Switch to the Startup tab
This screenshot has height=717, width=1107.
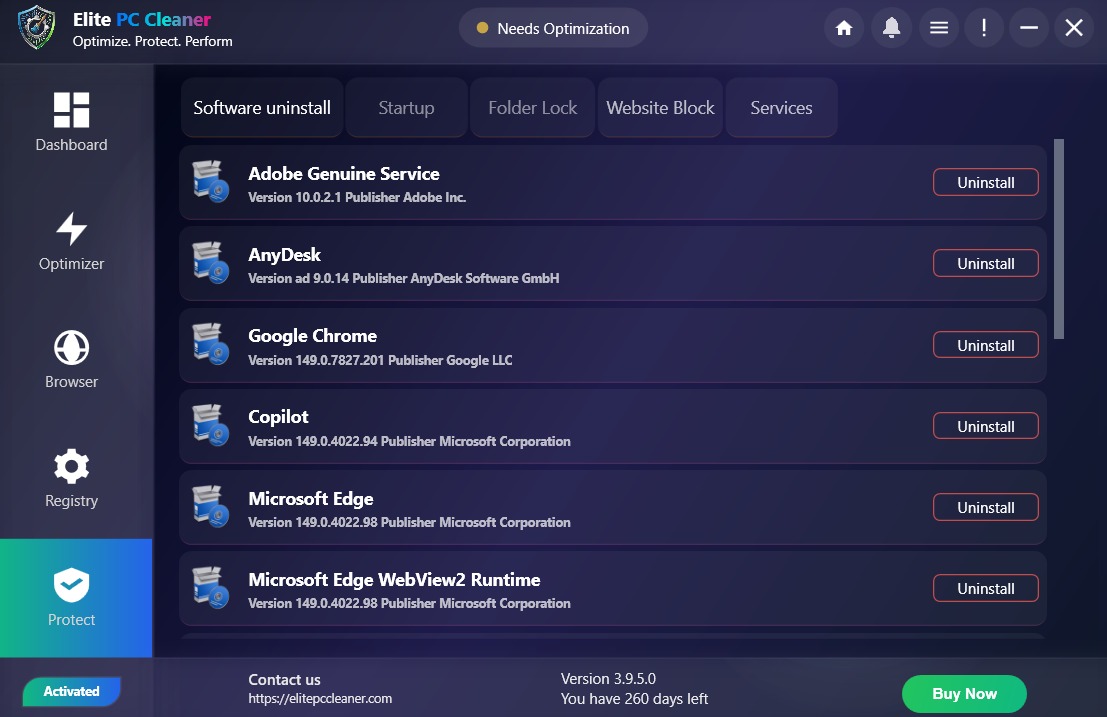click(407, 107)
